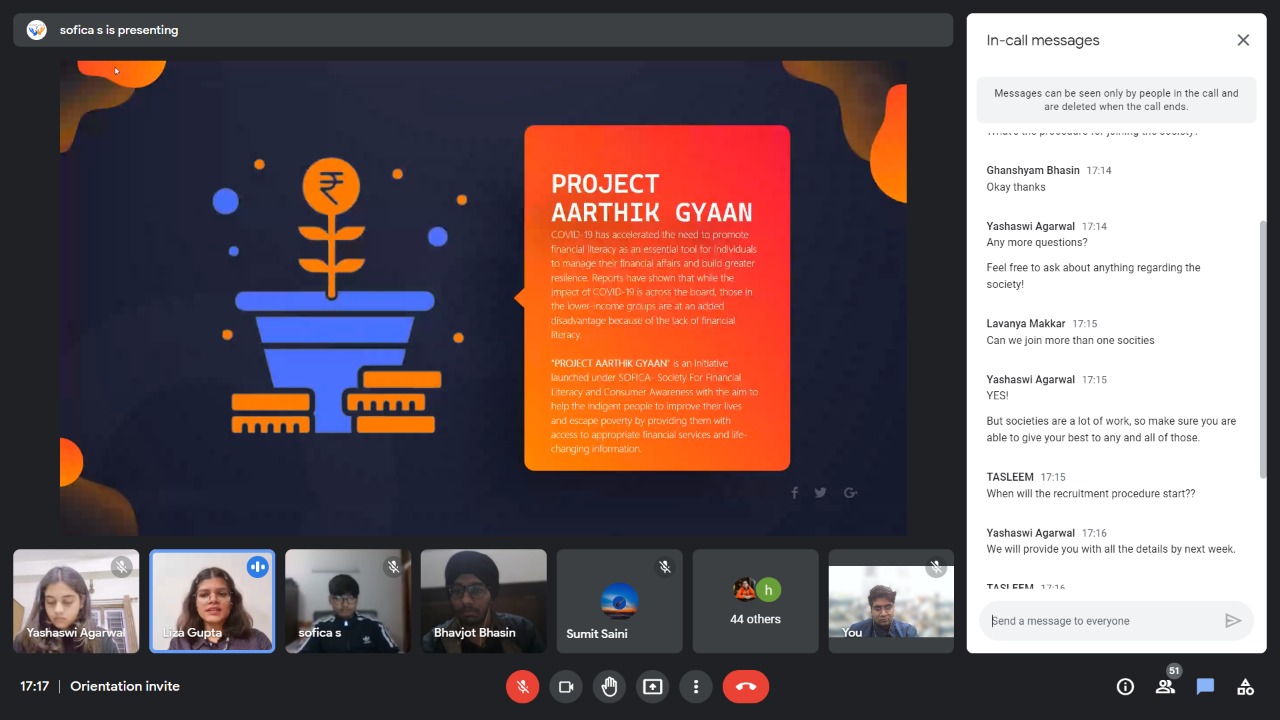Screen dimensions: 1280x720
Task: Click the Orientation invite meeting name
Action: pos(125,687)
